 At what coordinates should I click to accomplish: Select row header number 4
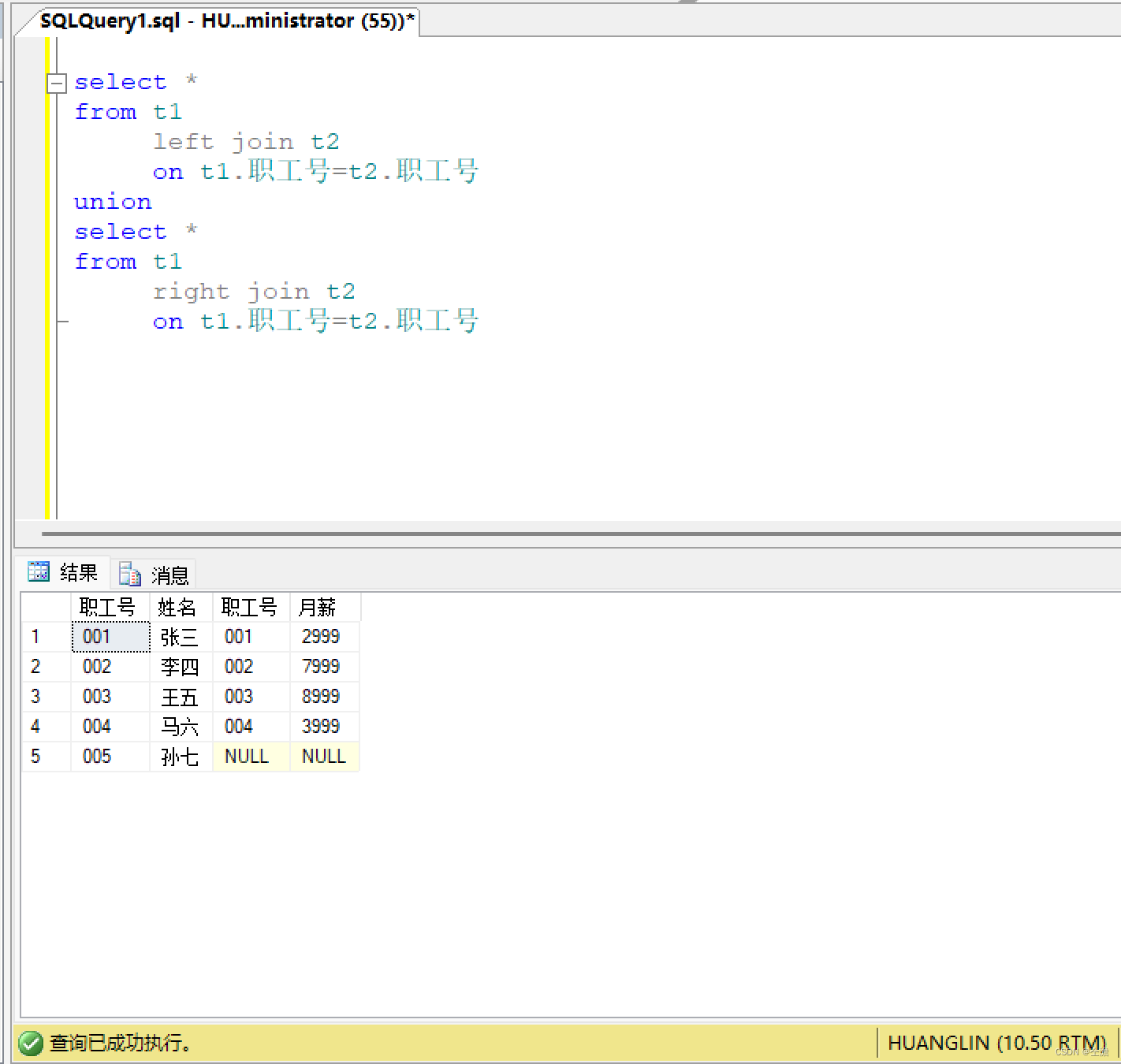[x=46, y=727]
